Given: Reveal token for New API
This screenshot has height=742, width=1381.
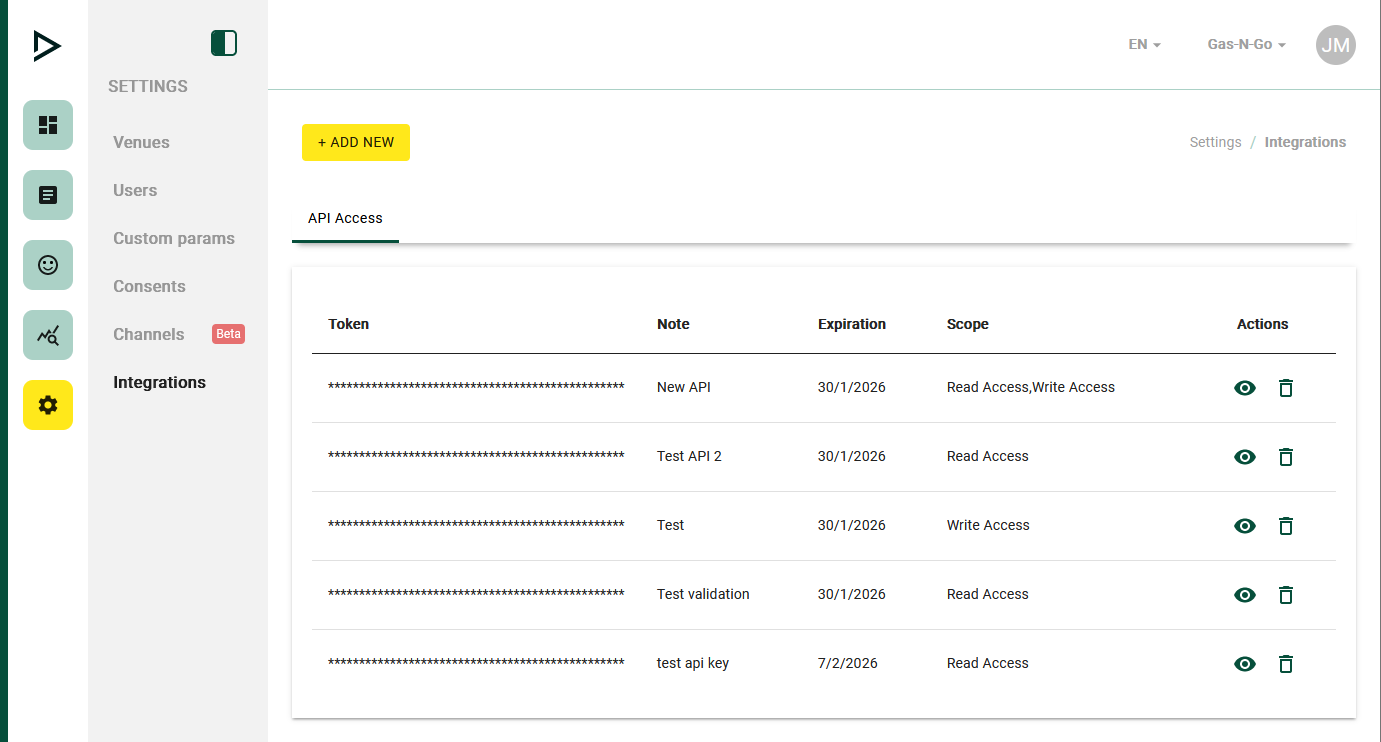Looking at the screenshot, I should 1245,388.
